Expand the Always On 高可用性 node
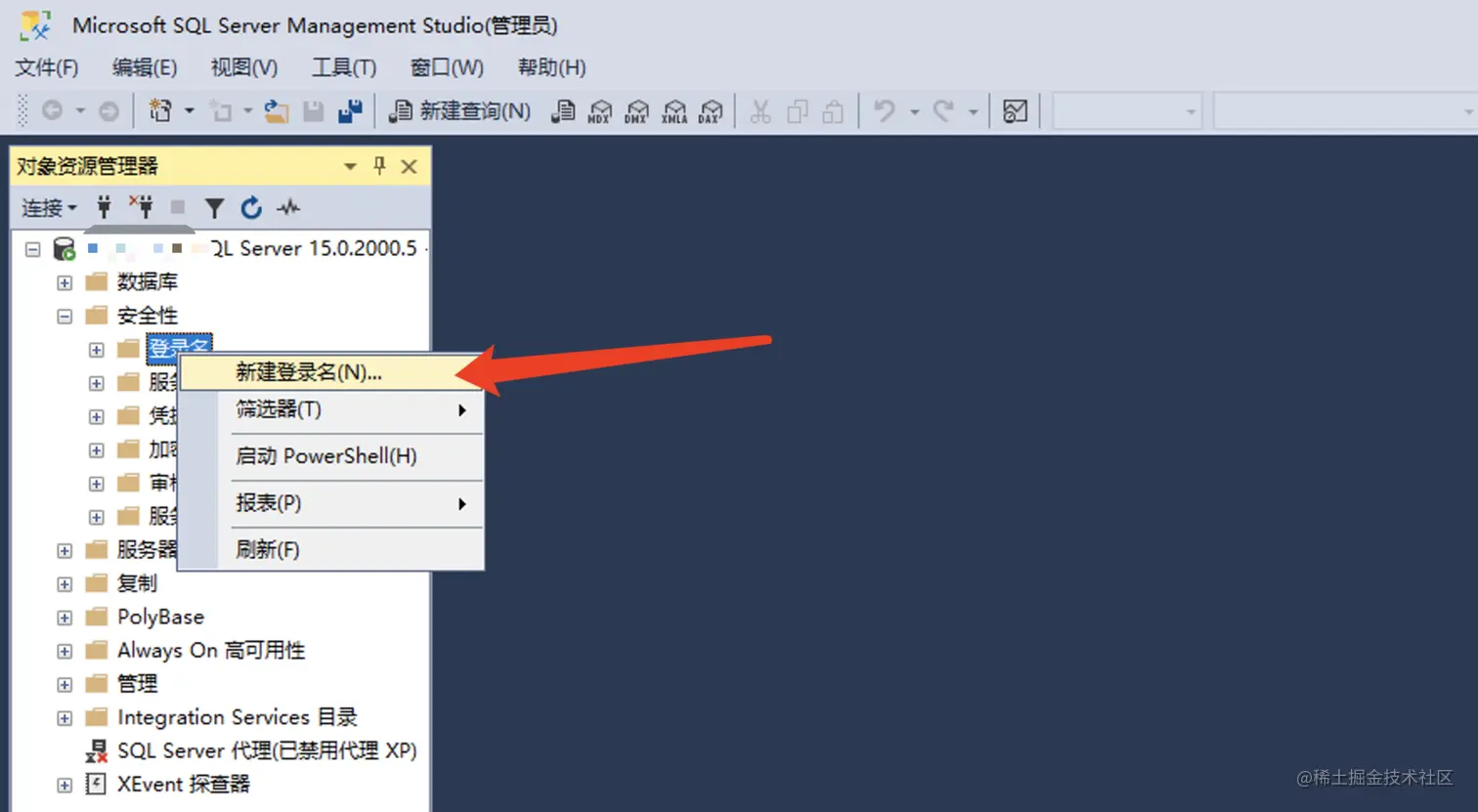1478x812 pixels. (65, 651)
